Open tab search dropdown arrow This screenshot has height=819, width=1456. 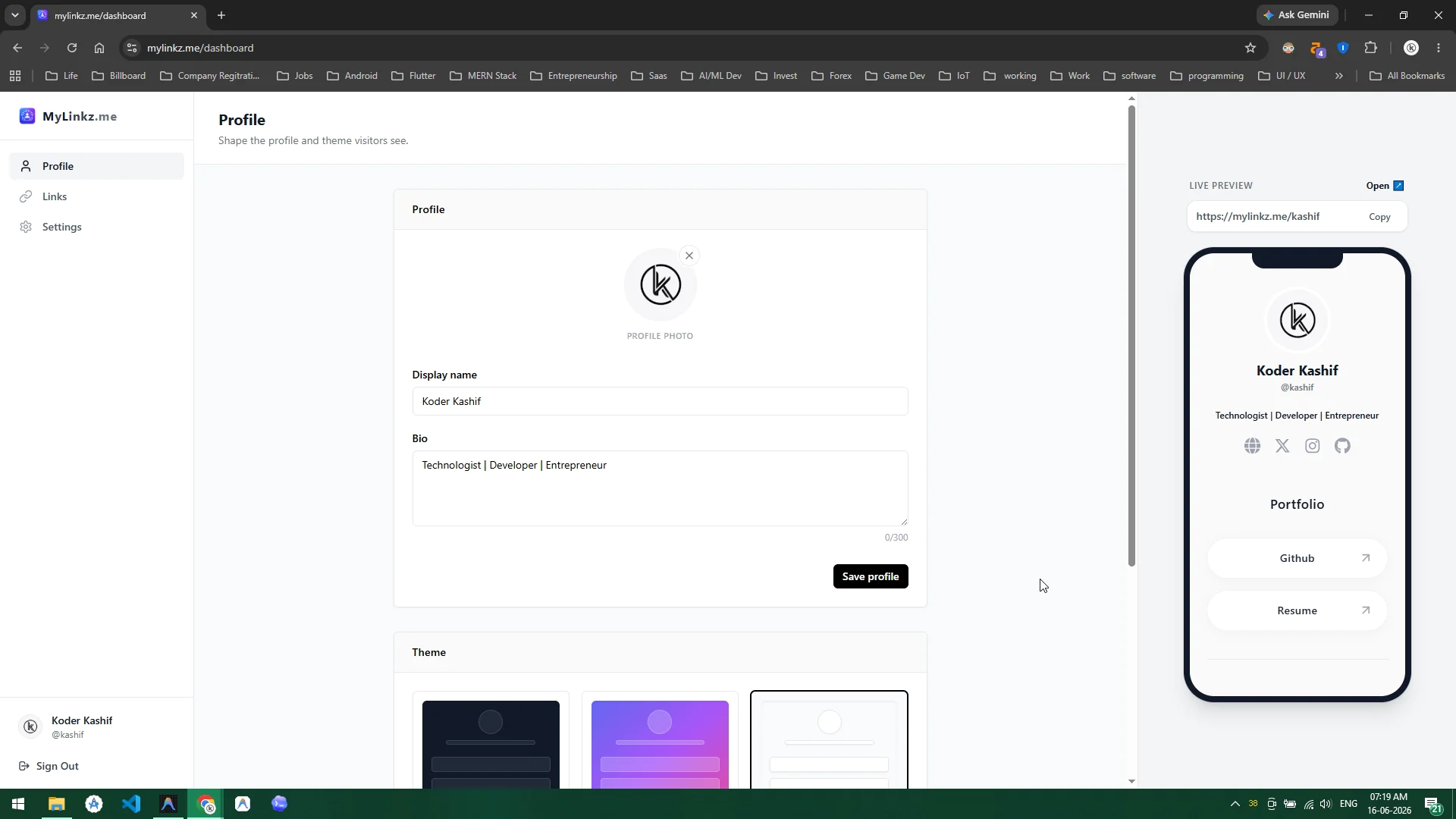click(14, 15)
